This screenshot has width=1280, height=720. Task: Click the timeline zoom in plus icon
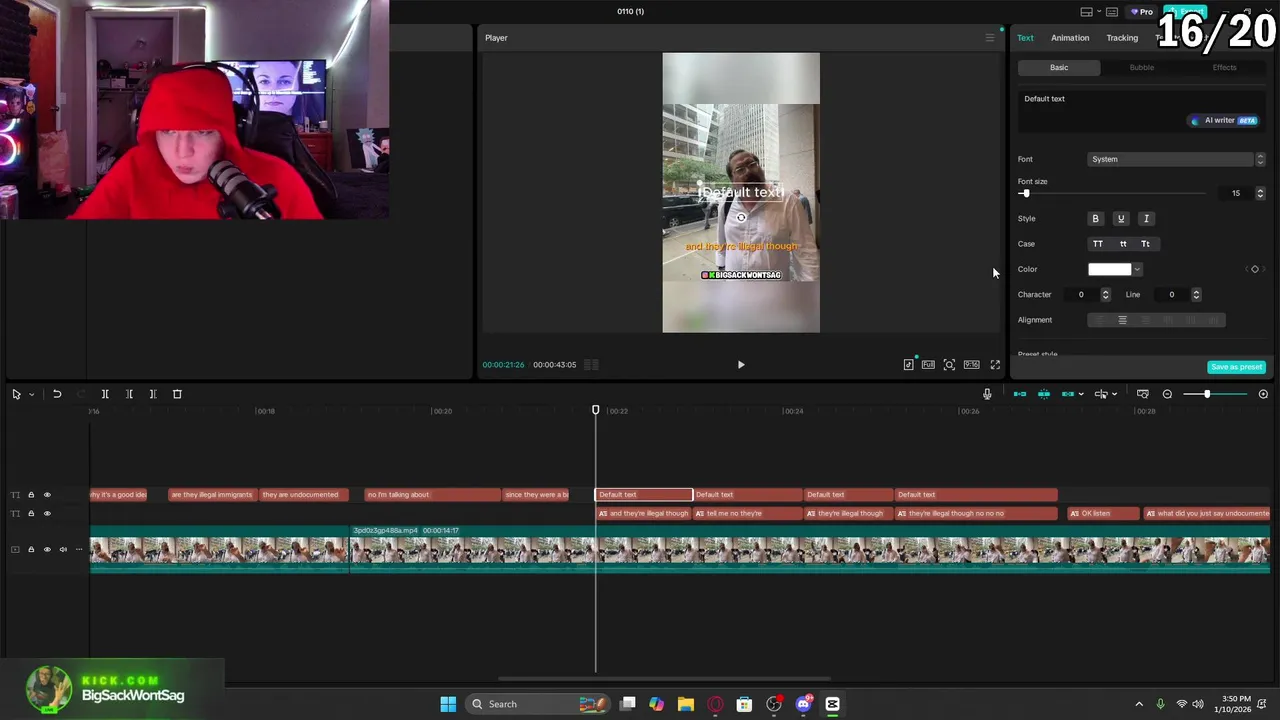tap(1263, 394)
